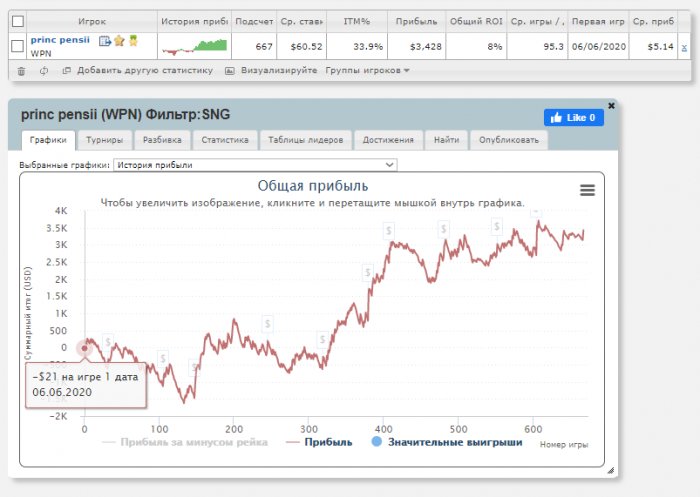Click the Facebook Like button

click(574, 117)
